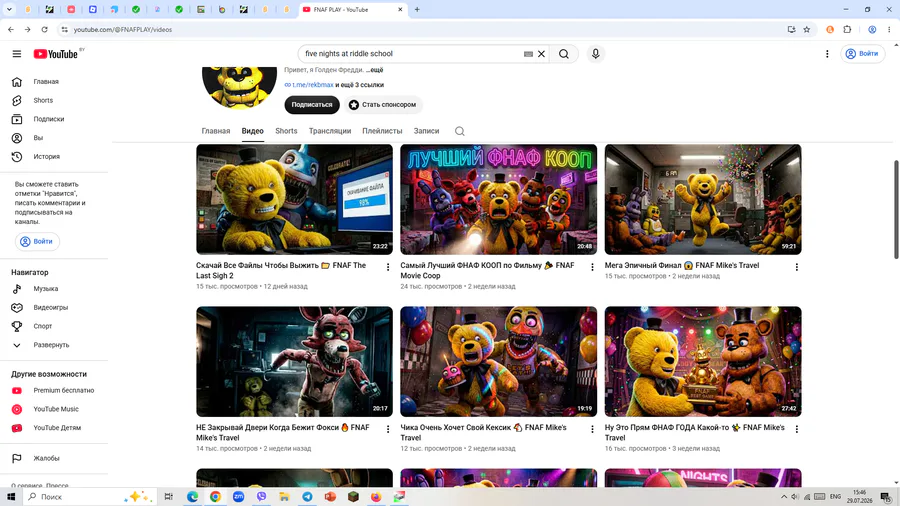Select the Видео channel tab
This screenshot has height=506, width=900.
pyautogui.click(x=253, y=131)
